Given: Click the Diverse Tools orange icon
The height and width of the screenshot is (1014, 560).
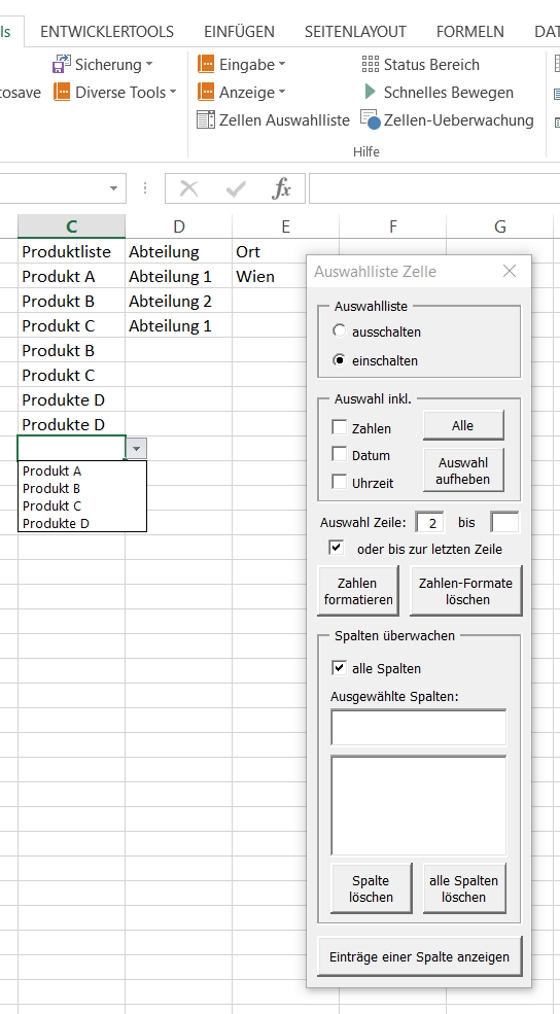Looking at the screenshot, I should [x=61, y=92].
